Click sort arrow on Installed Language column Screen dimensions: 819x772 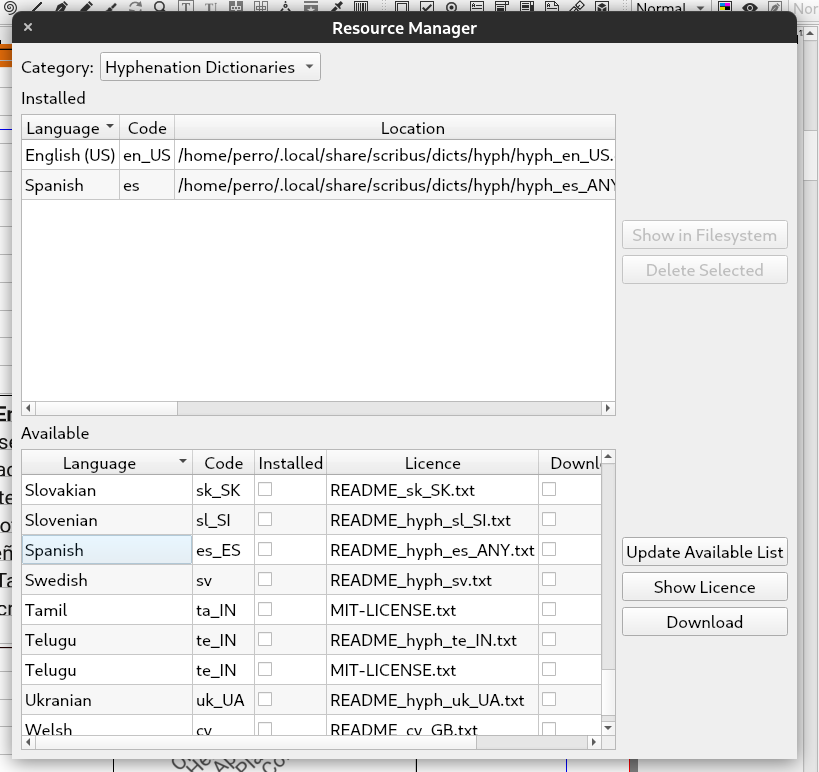coord(109,128)
